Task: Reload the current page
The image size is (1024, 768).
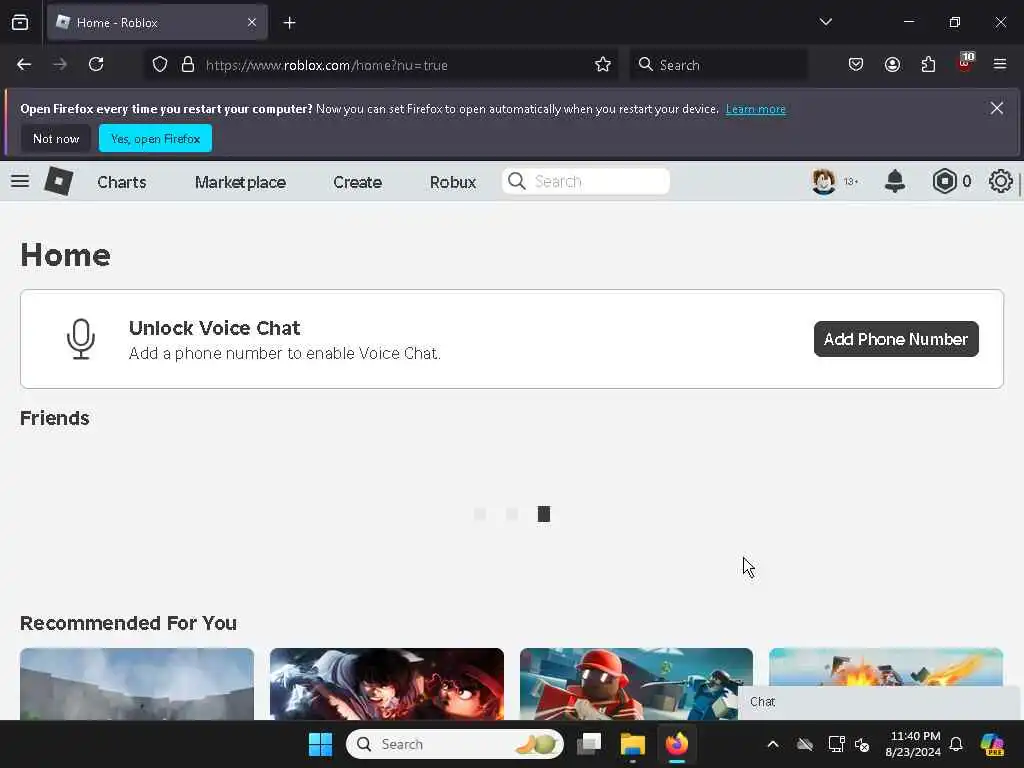Action: 96,64
